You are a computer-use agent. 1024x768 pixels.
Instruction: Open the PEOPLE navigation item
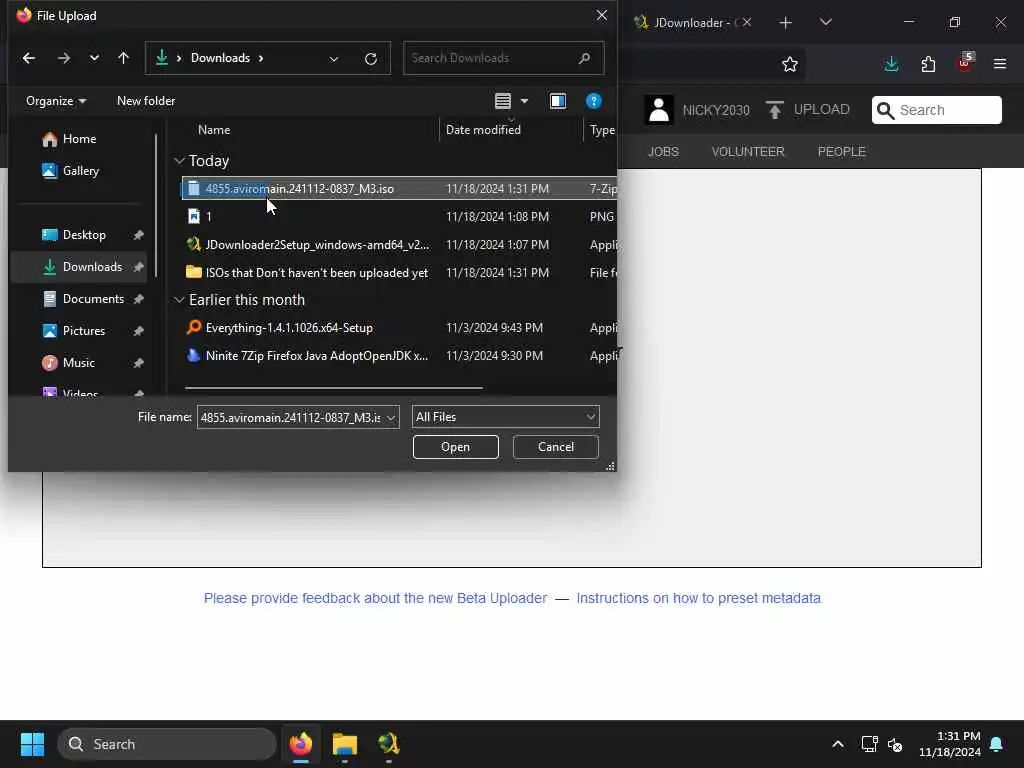coord(841,152)
